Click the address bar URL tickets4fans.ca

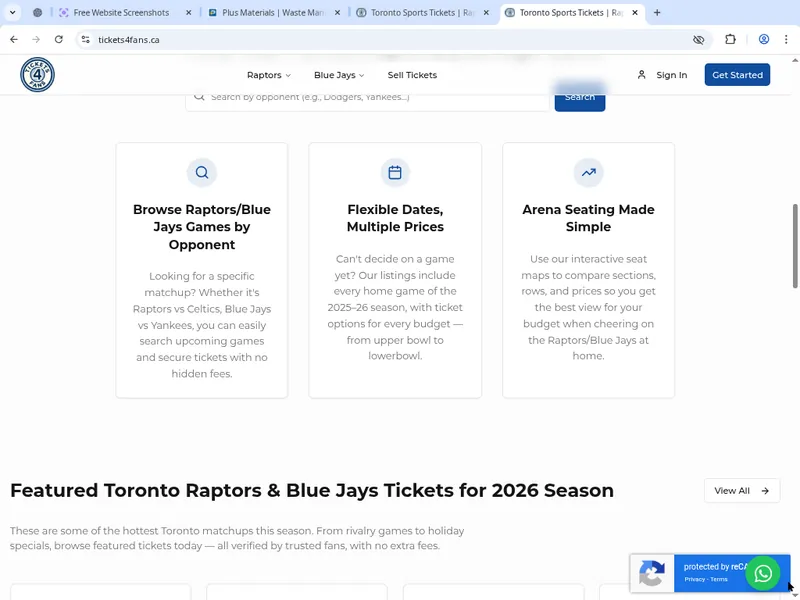129,40
